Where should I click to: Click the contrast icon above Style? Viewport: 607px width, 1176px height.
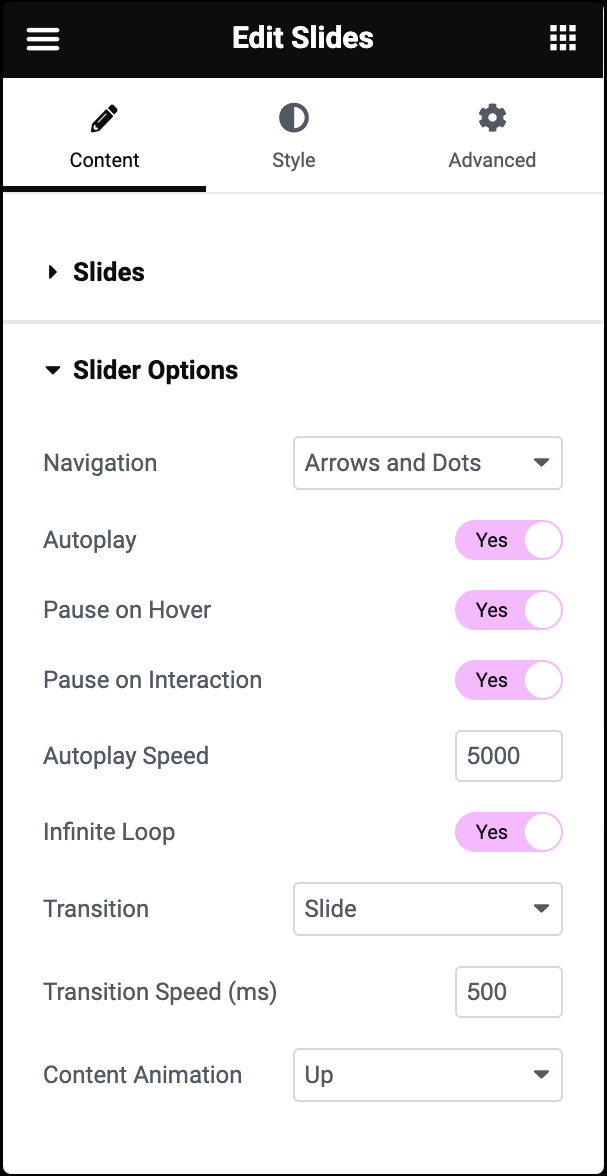click(293, 116)
